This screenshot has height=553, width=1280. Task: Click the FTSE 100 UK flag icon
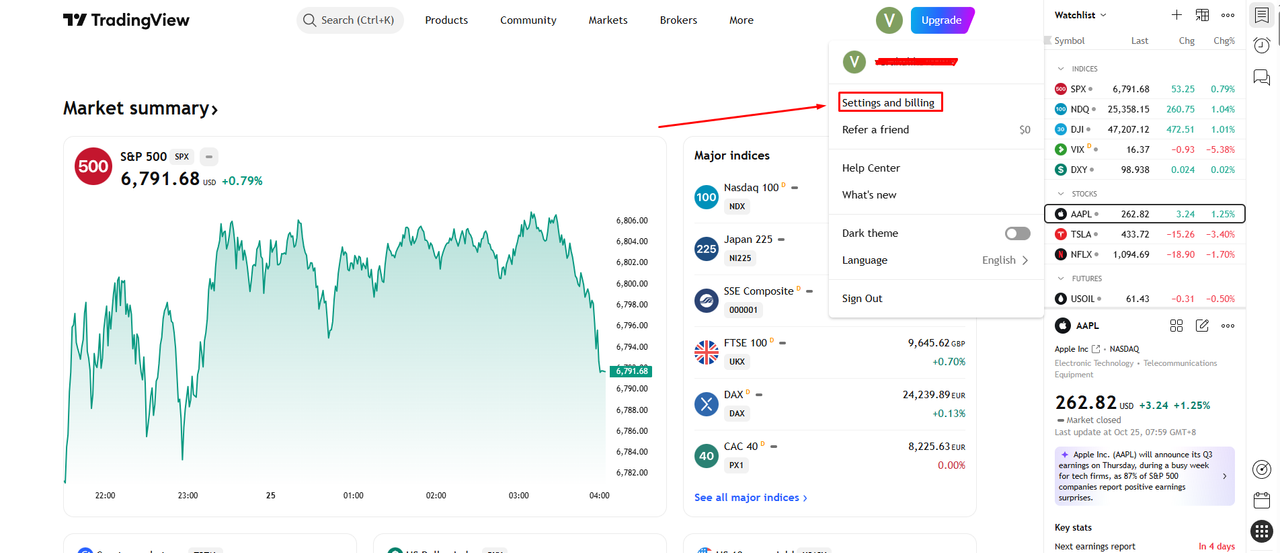coord(707,352)
